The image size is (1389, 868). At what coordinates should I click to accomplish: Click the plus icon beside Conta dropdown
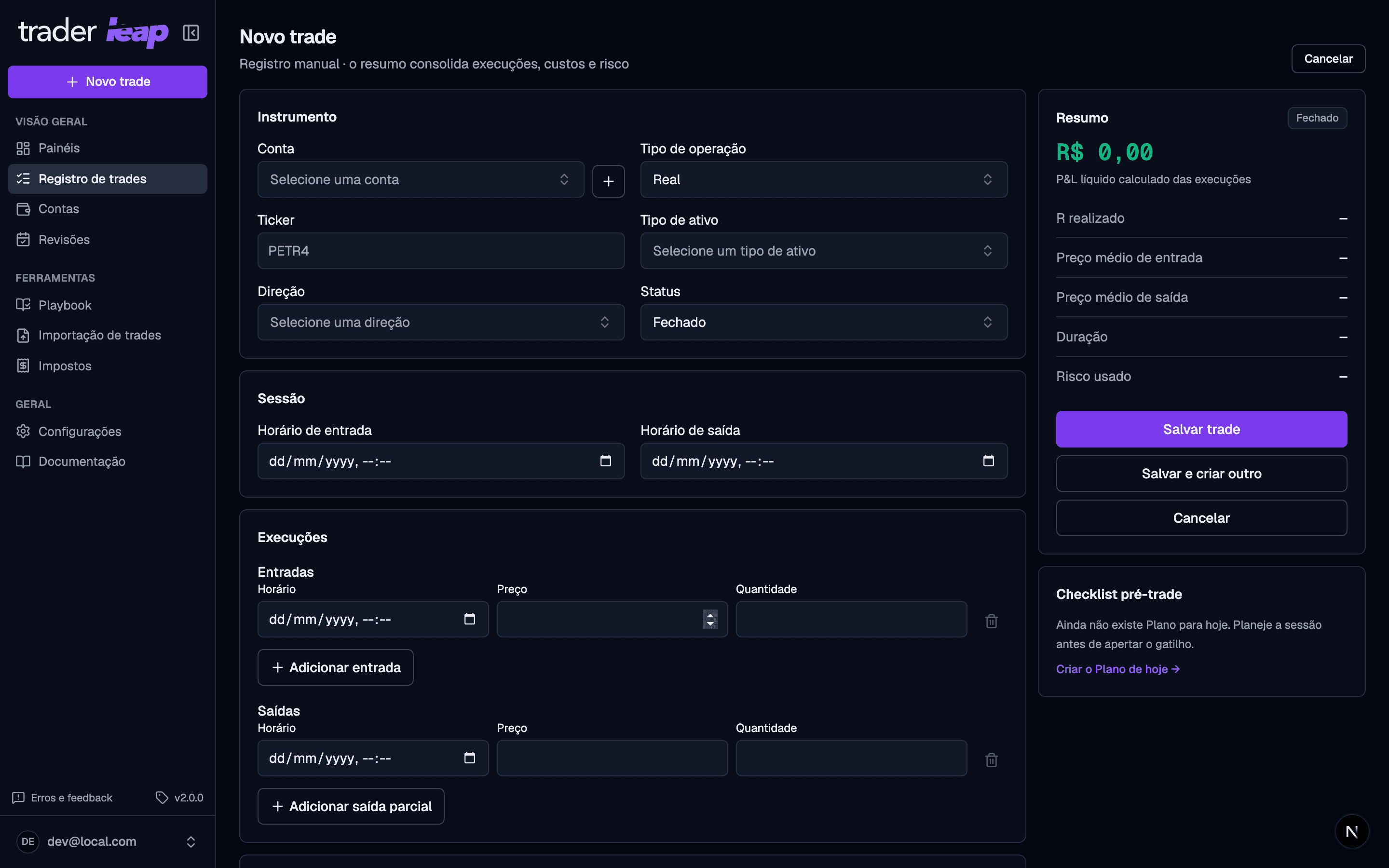click(x=608, y=181)
